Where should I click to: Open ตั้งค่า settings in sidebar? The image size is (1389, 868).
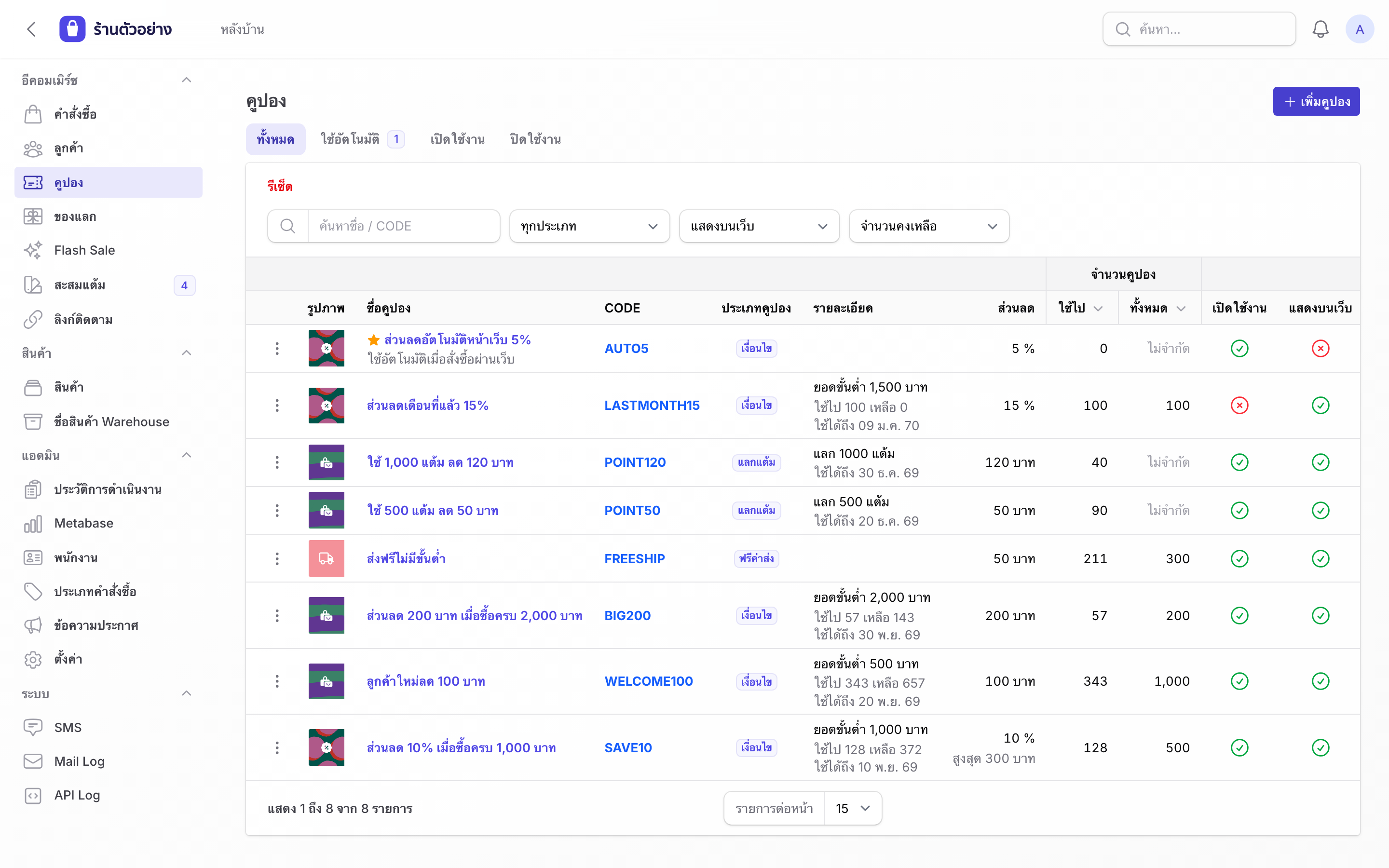click(x=109, y=659)
